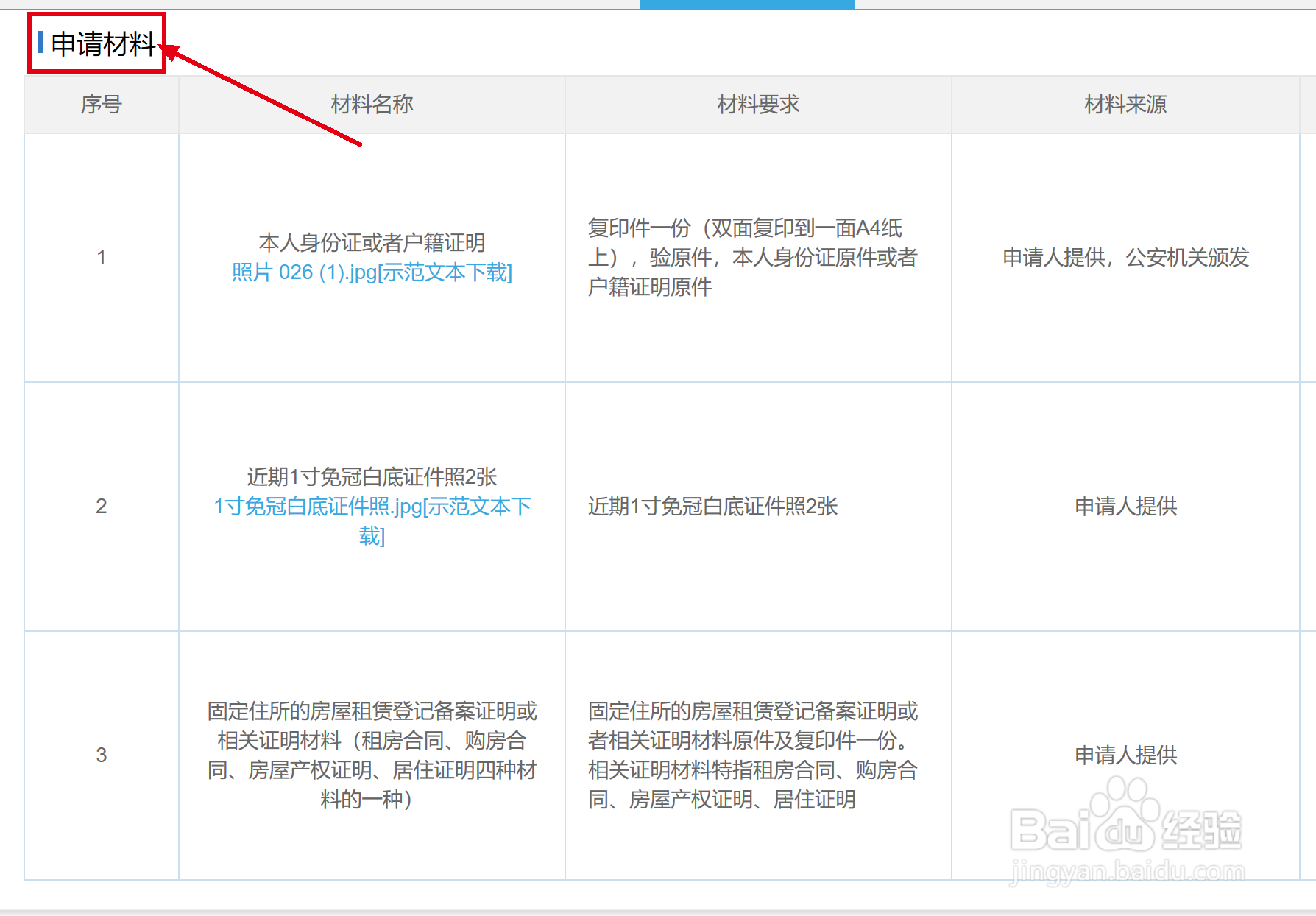This screenshot has height=916, width=1316.
Task: Click 申请人提供 in the housing lease row
Action: [x=1126, y=755]
